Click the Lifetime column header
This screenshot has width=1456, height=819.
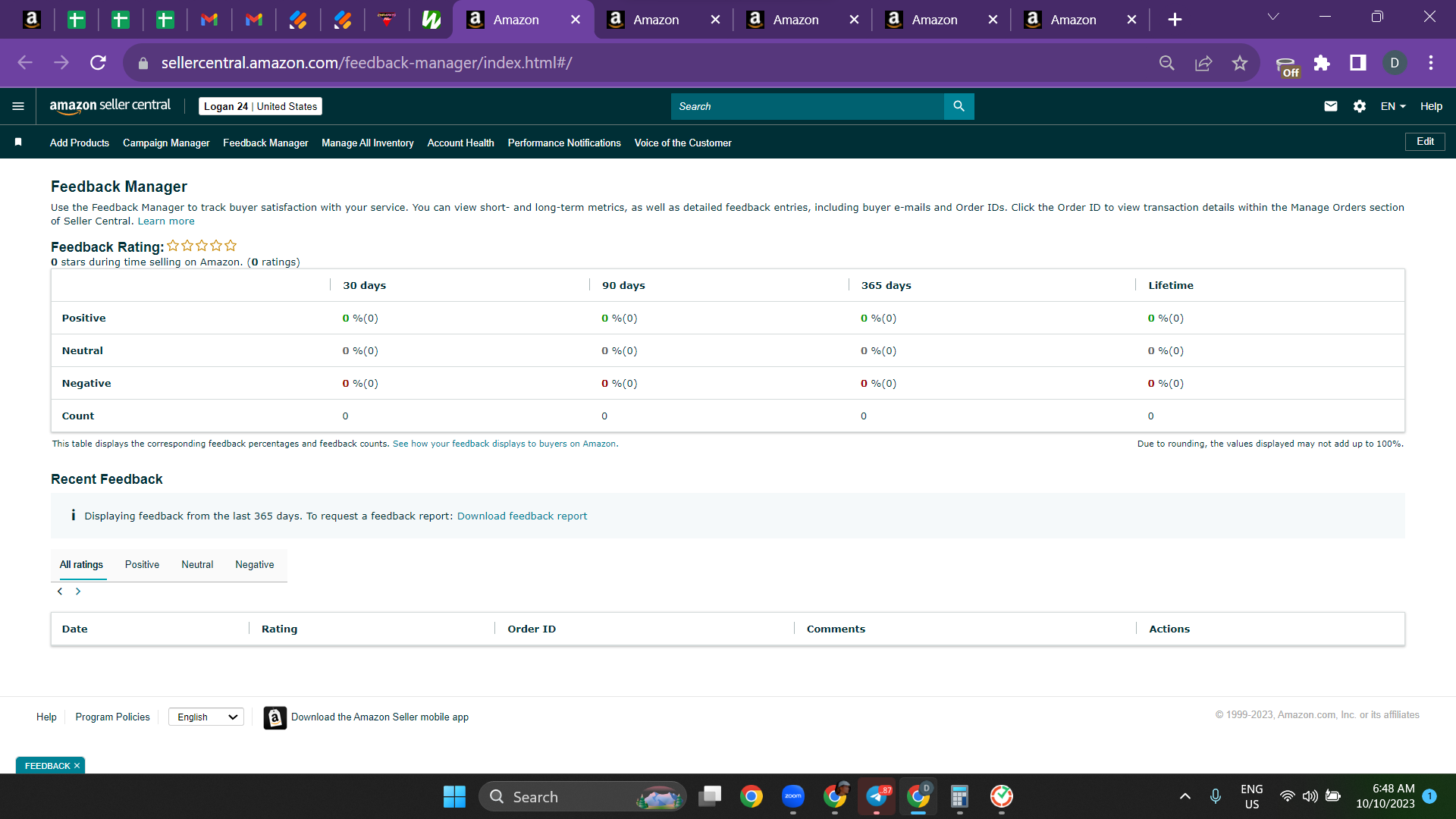(x=1171, y=286)
